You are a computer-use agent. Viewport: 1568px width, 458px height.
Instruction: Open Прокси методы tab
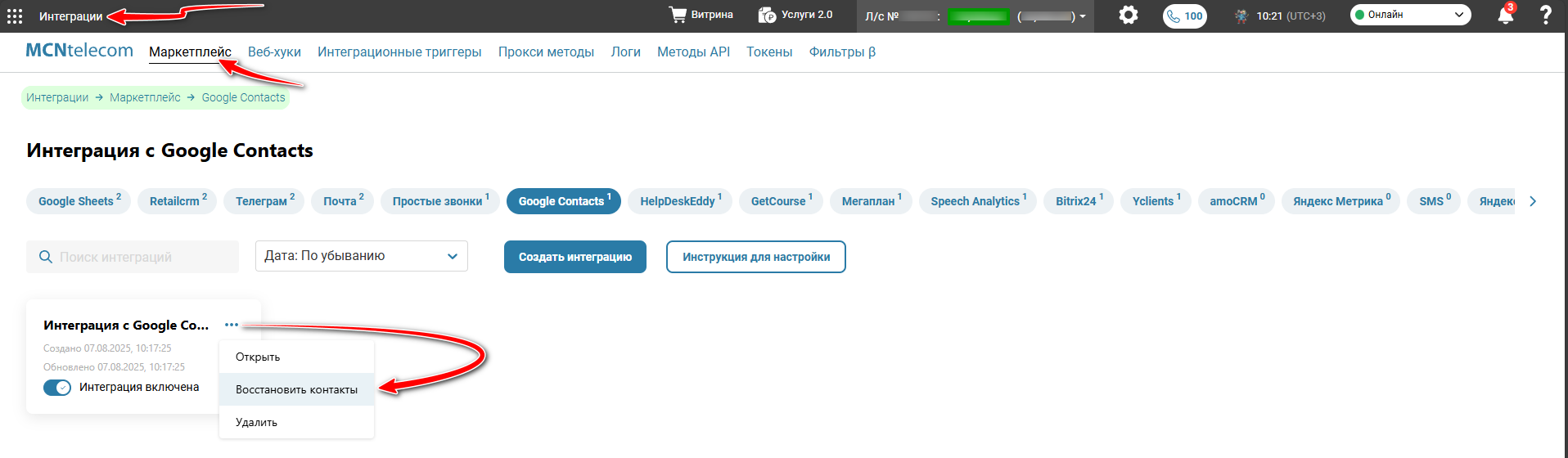(x=546, y=52)
